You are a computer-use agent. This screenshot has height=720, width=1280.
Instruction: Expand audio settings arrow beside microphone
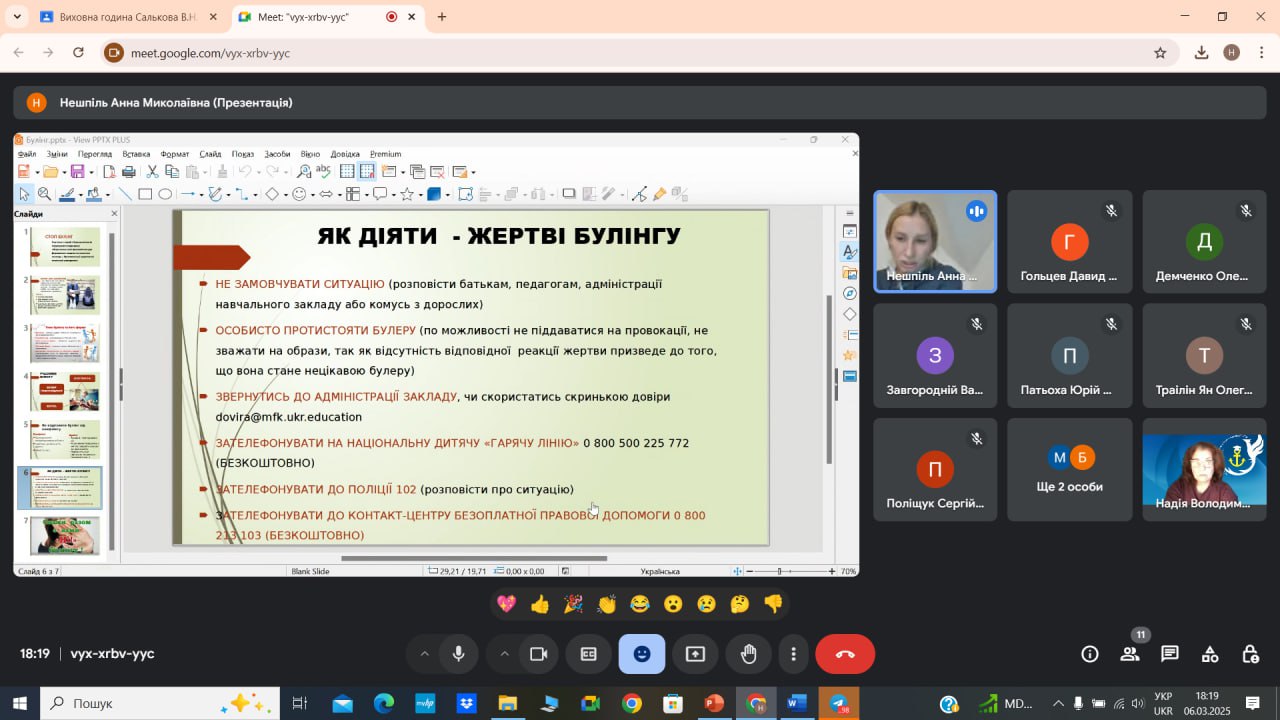pos(424,654)
